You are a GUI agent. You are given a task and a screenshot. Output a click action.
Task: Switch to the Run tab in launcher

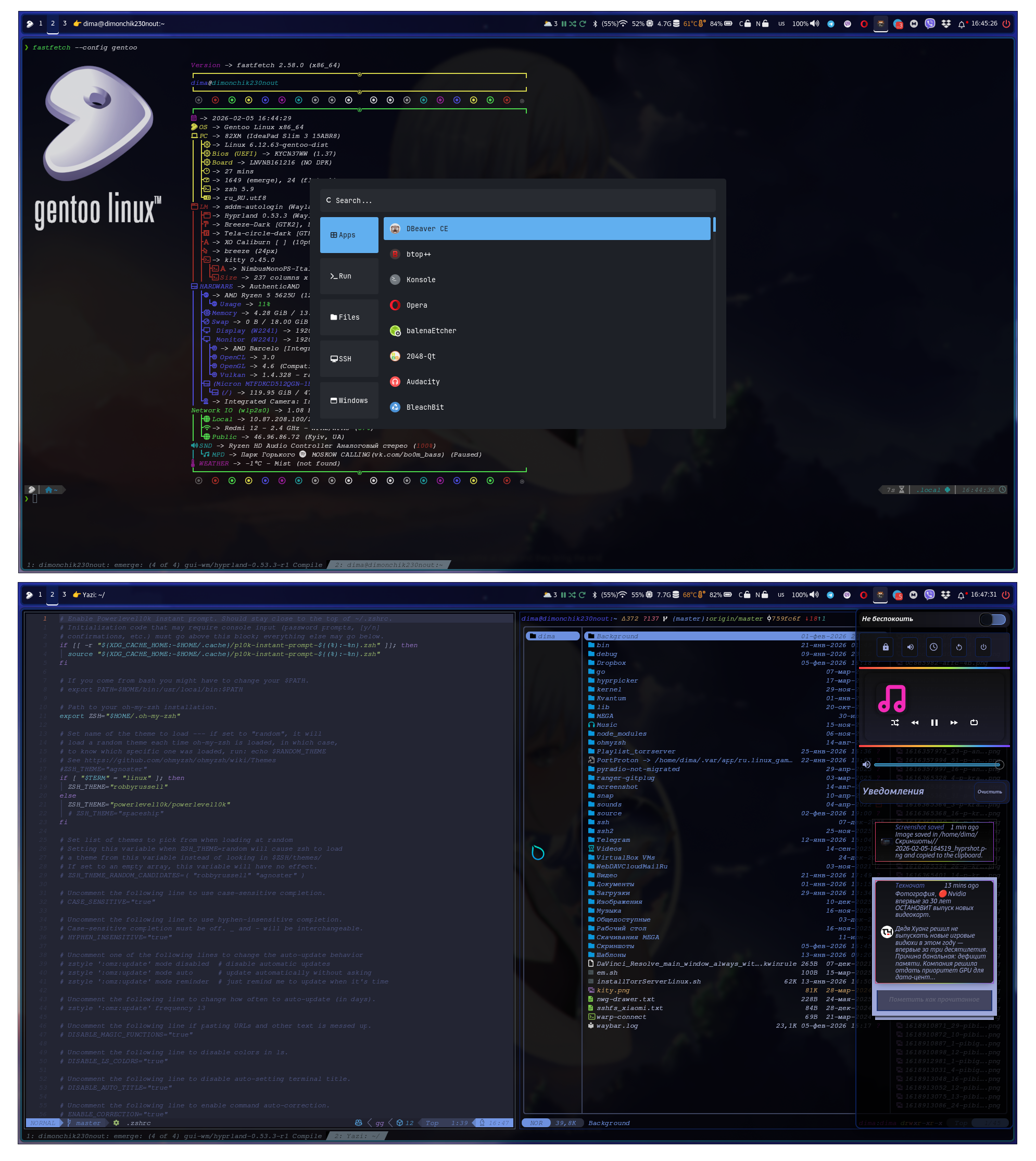(349, 276)
